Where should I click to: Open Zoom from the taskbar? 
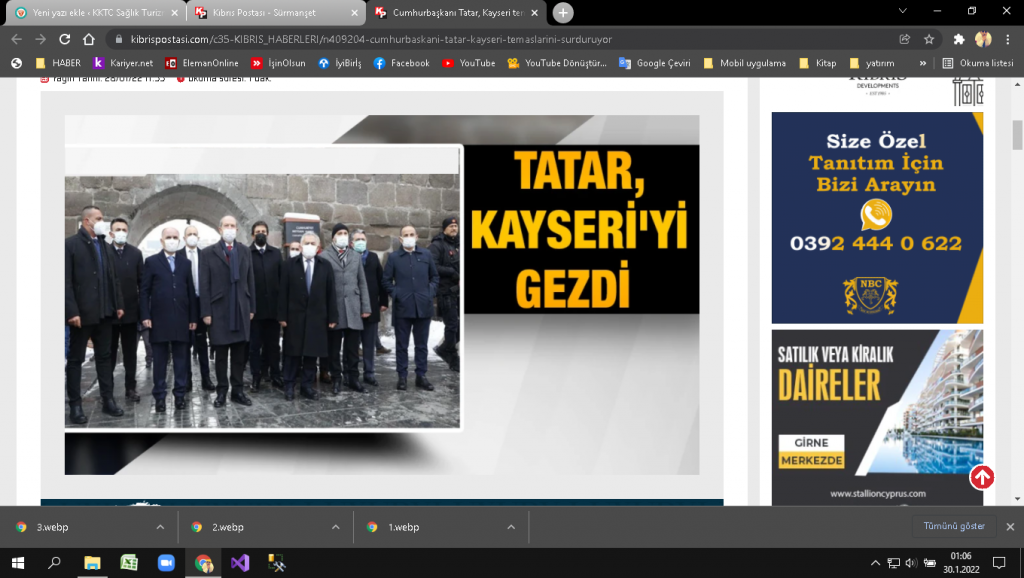(x=166, y=563)
